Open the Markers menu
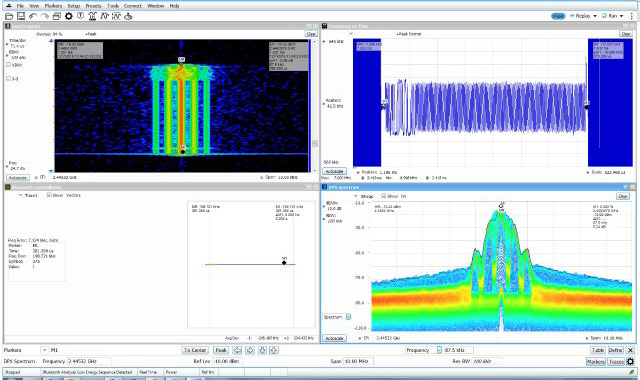 pyautogui.click(x=53, y=6)
